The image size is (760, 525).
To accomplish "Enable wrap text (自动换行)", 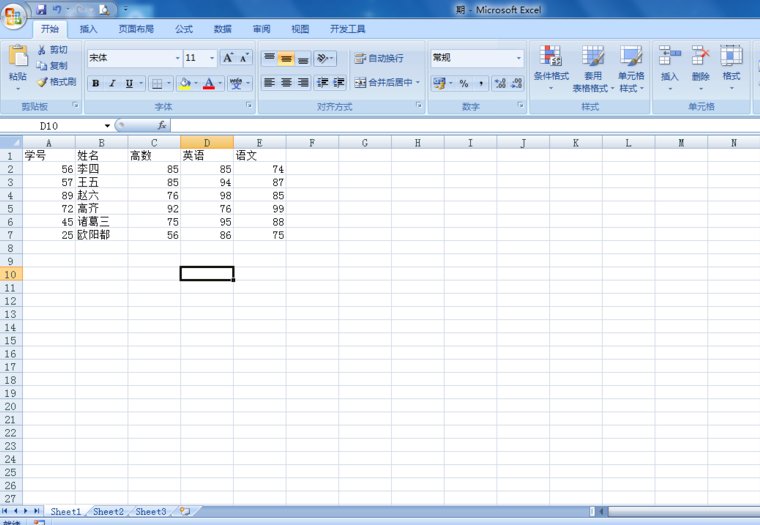I will click(x=379, y=59).
